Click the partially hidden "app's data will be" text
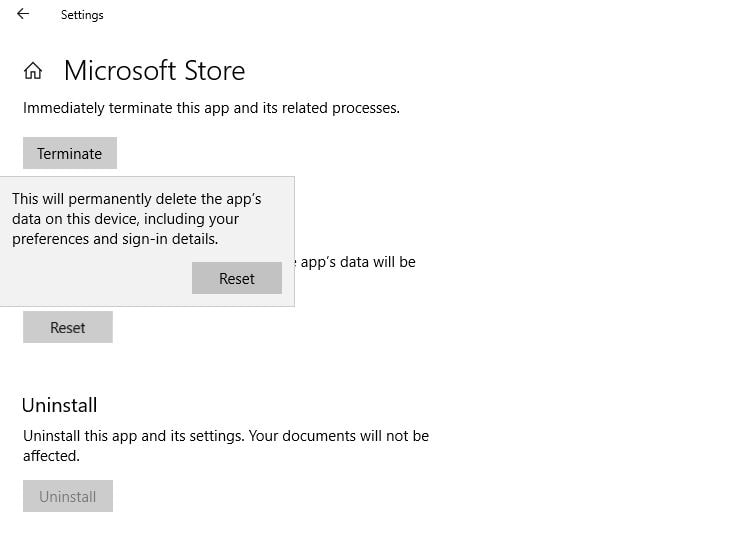This screenshot has width=751, height=549. point(357,262)
